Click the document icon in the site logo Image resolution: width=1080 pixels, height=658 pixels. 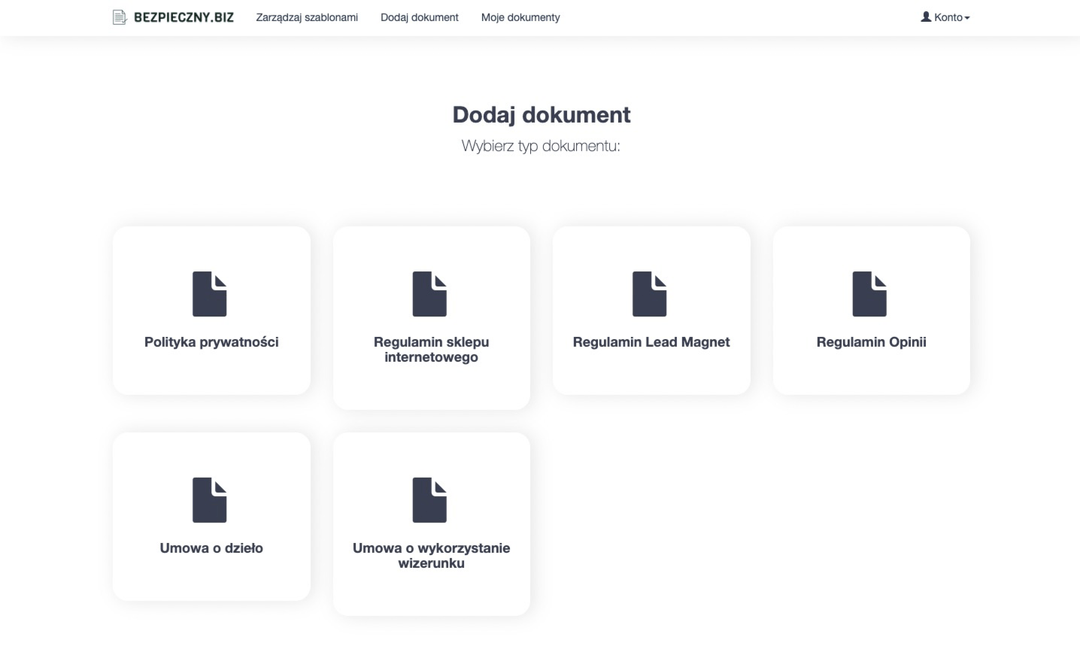(x=120, y=17)
